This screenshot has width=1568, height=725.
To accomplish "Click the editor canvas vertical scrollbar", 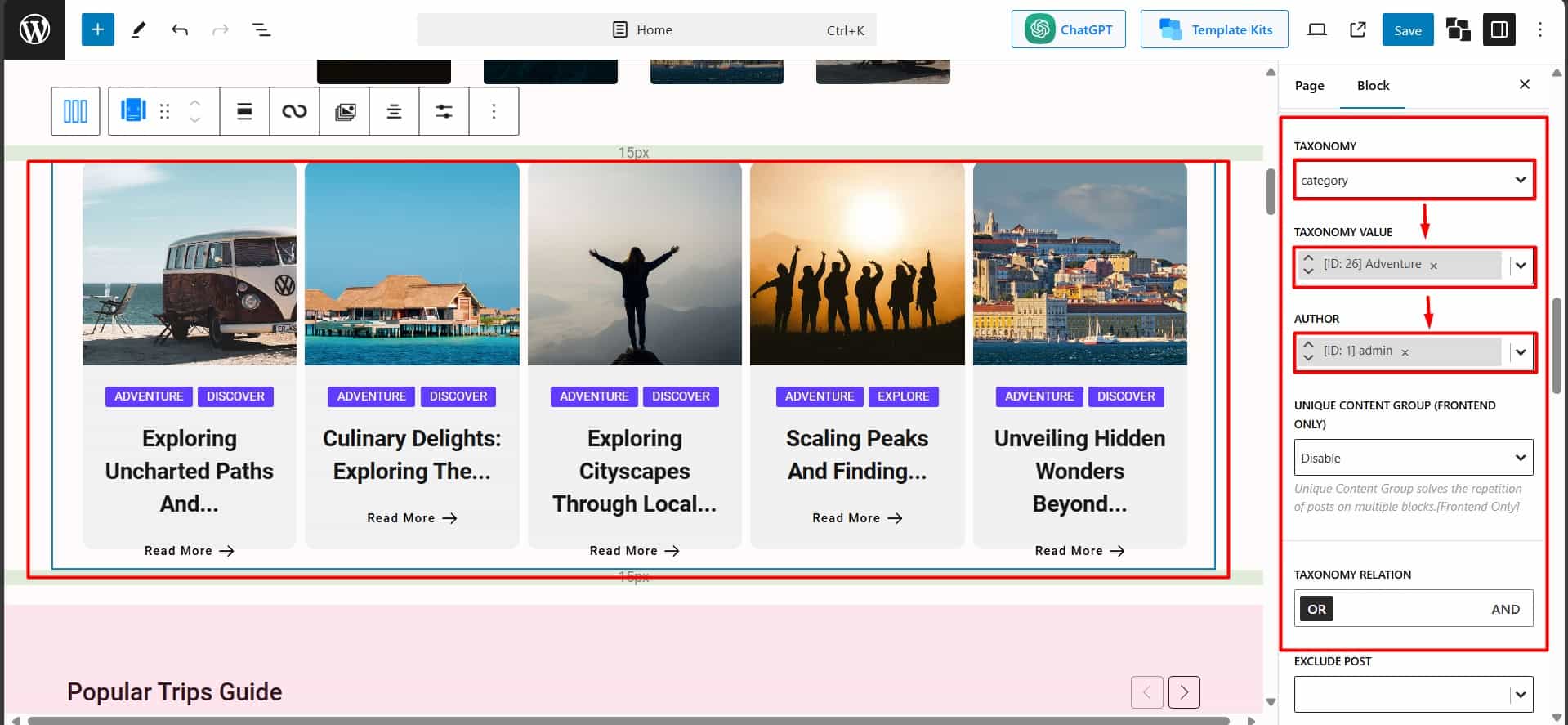I will pos(1271,192).
